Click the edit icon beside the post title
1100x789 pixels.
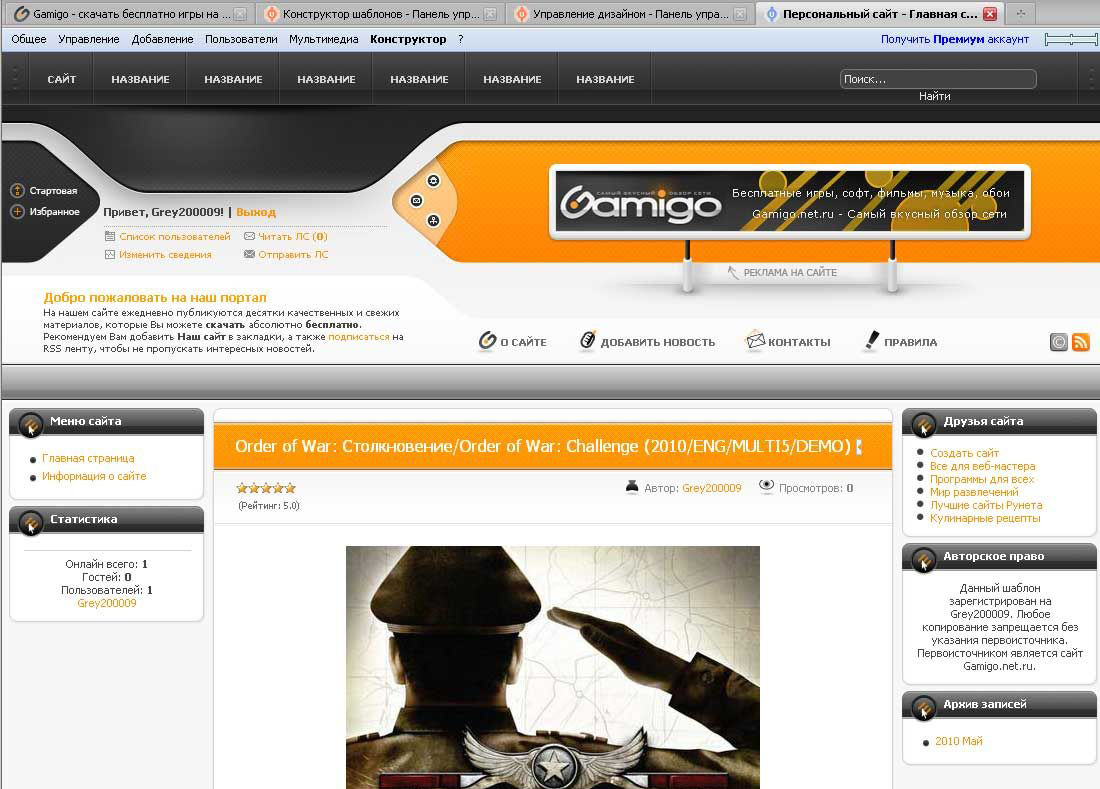point(859,447)
